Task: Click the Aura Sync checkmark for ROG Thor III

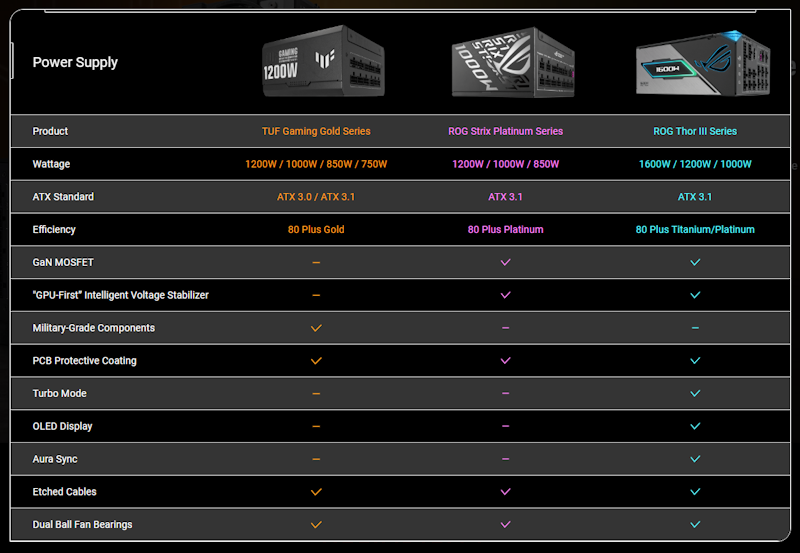Action: click(695, 459)
